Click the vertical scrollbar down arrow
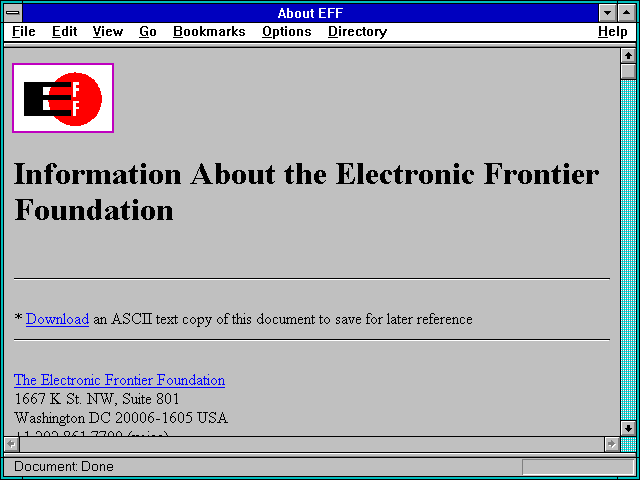This screenshot has width=640, height=480. (x=628, y=428)
